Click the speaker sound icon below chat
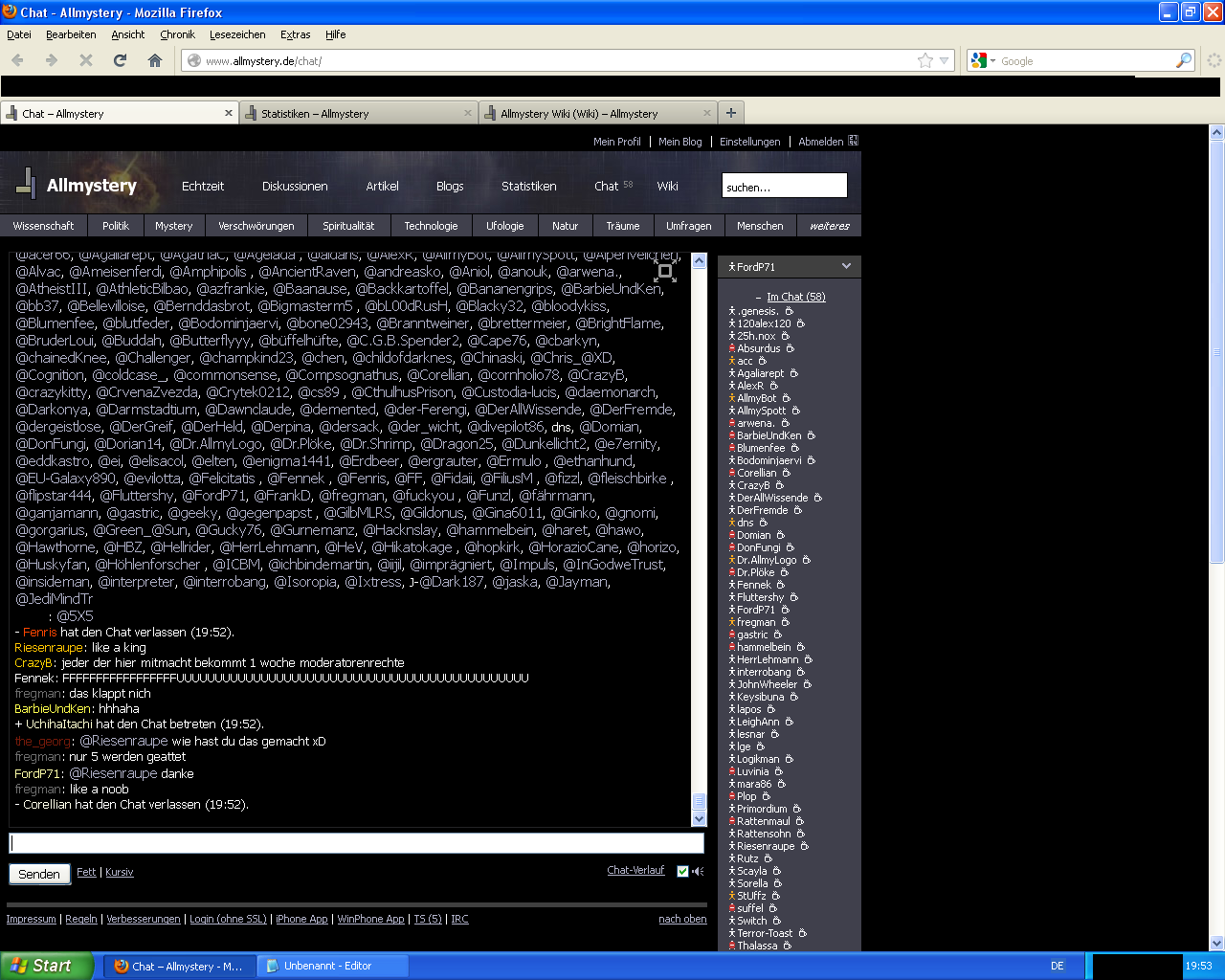Viewport: 1225px width, 980px height. 698,871
